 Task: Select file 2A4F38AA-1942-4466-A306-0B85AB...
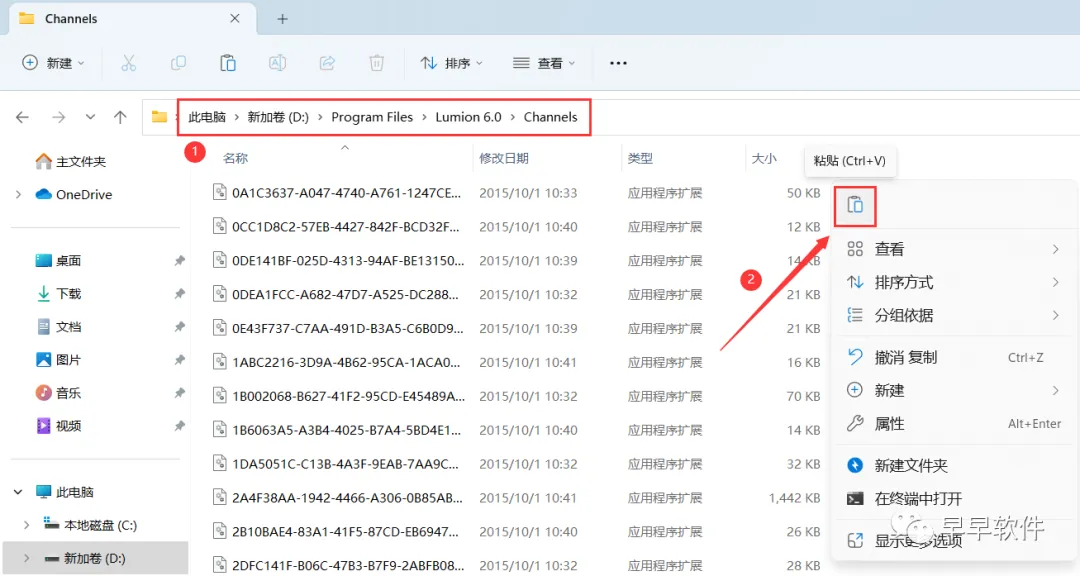pyautogui.click(x=347, y=497)
